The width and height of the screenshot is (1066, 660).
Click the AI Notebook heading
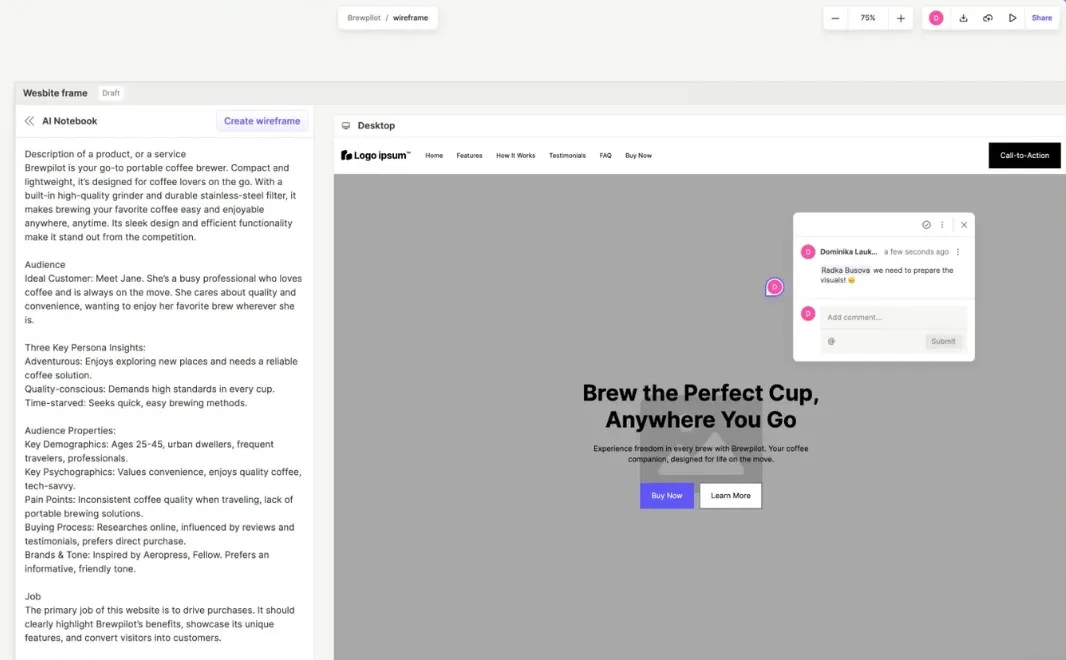69,121
